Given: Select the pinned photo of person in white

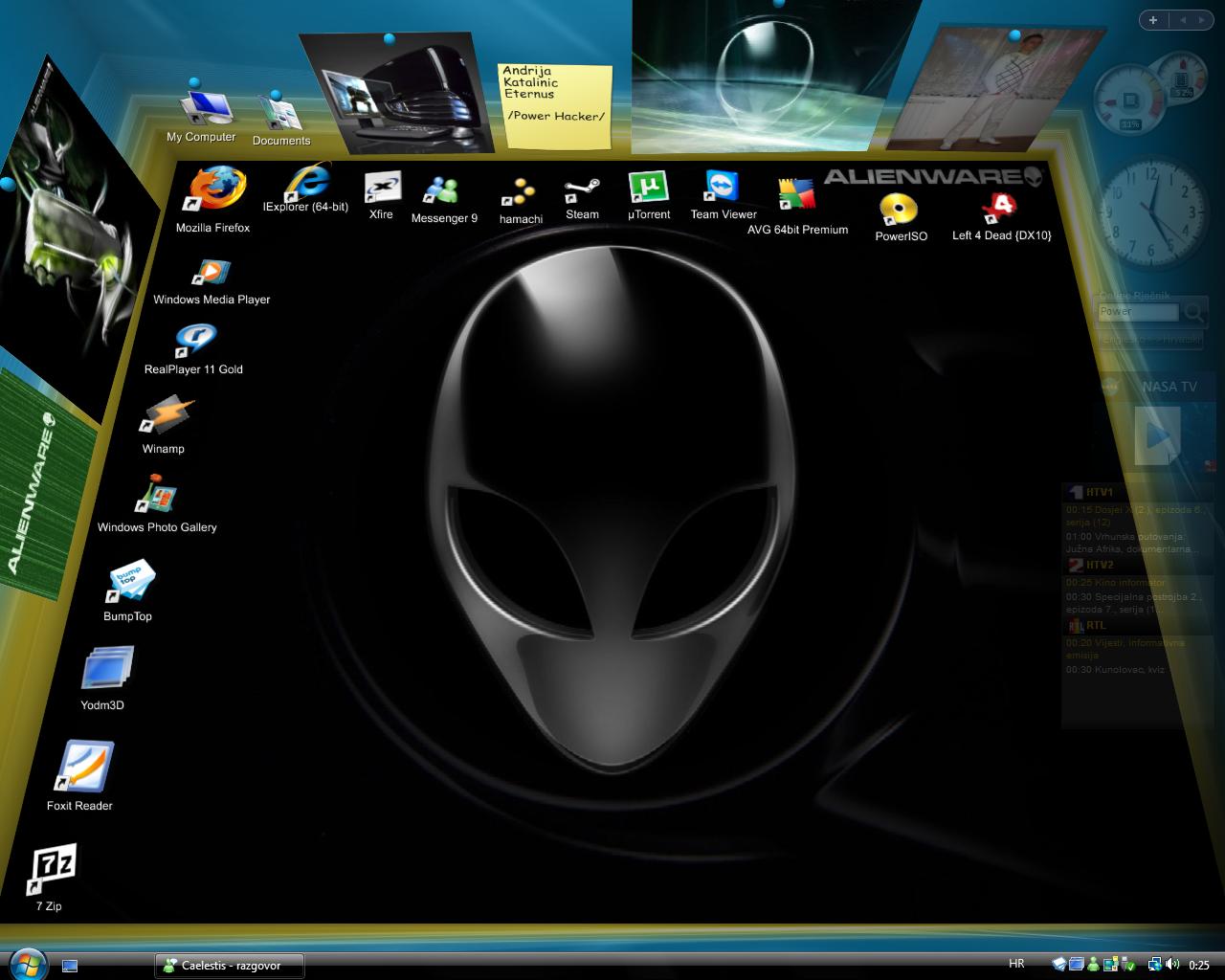Looking at the screenshot, I should [x=995, y=88].
